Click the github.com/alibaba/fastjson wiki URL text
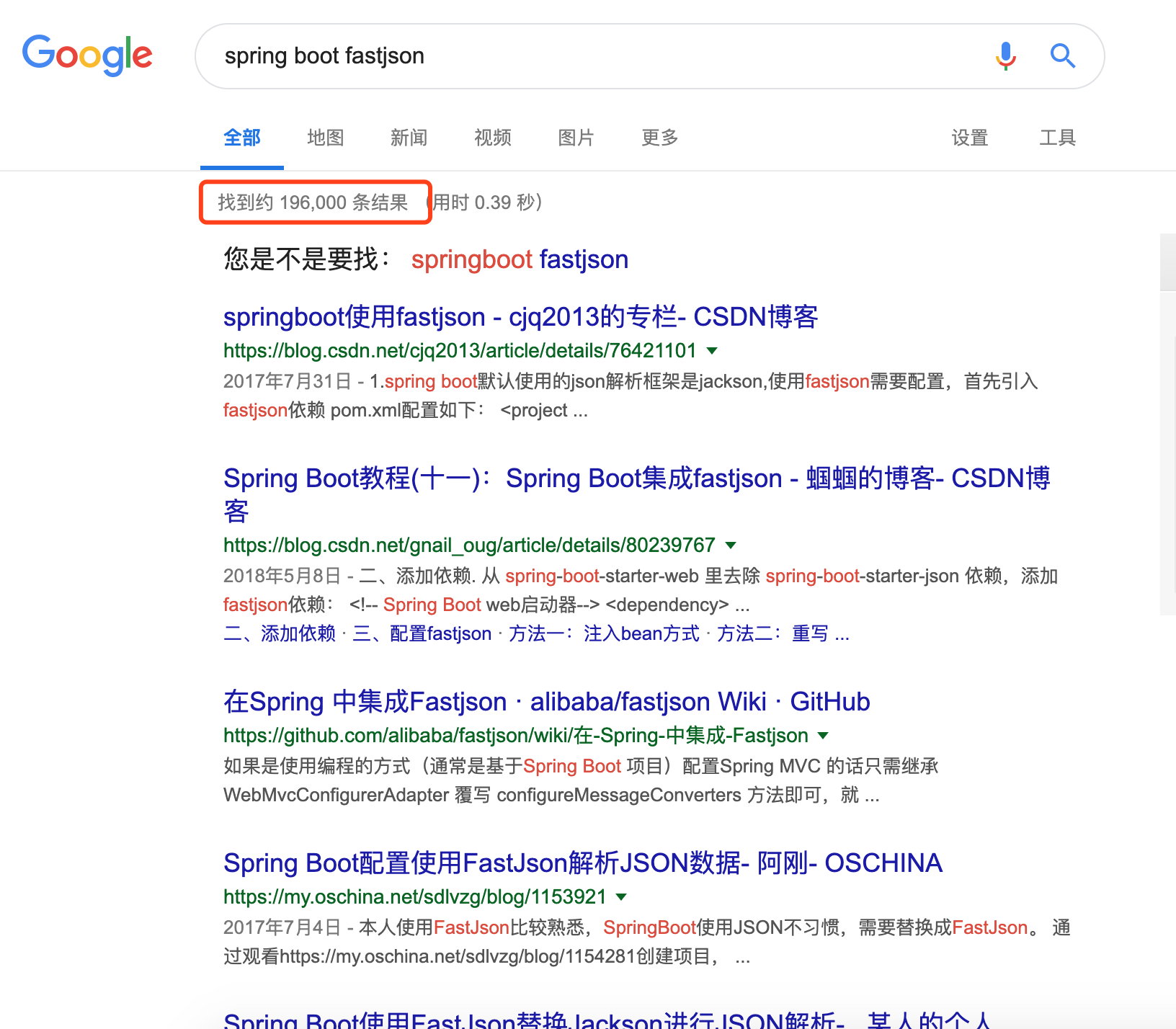The width and height of the screenshot is (1176, 1029). coord(516,736)
